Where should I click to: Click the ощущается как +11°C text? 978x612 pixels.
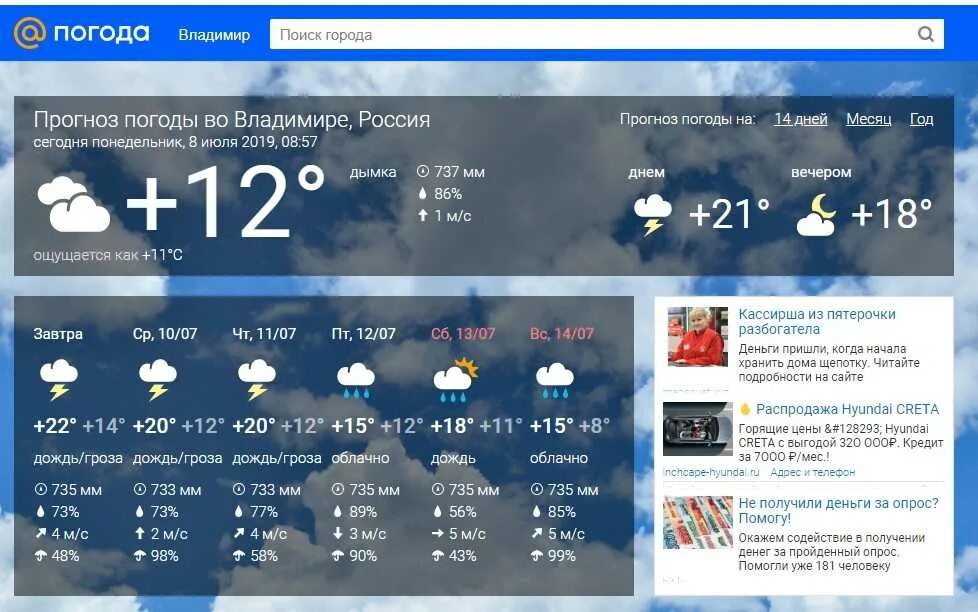108,255
